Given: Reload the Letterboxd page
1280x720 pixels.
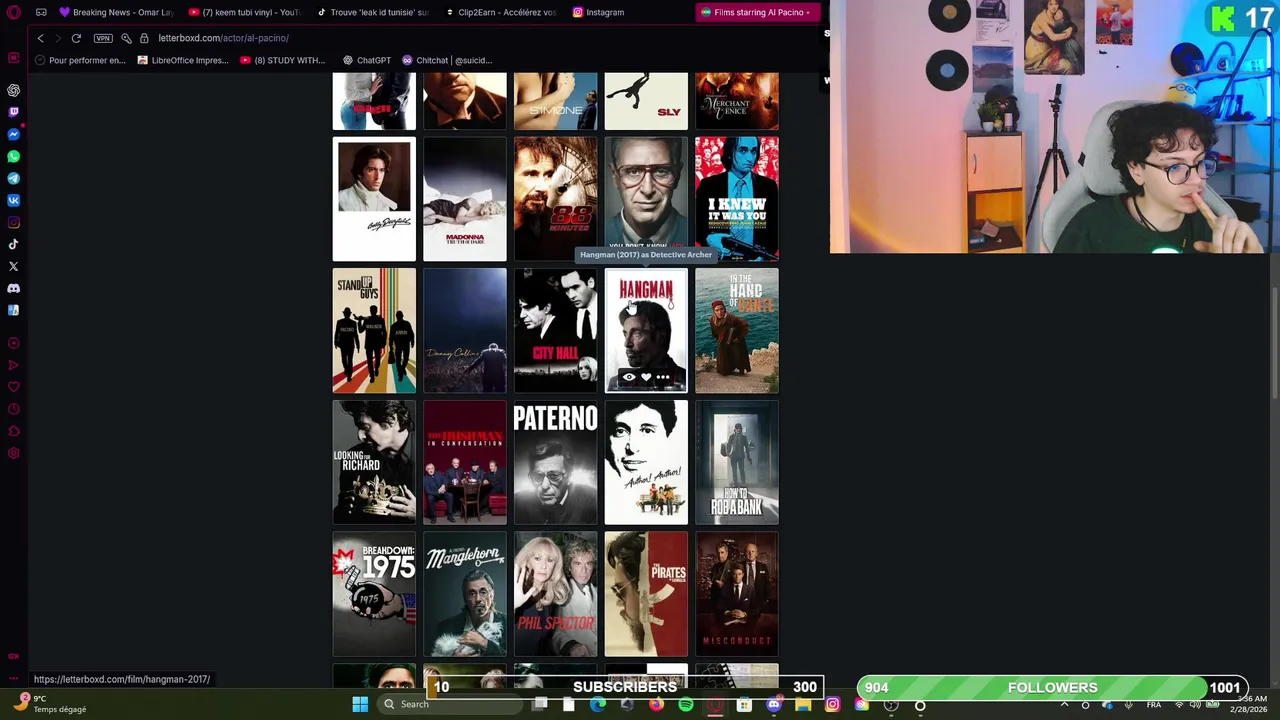Looking at the screenshot, I should (76, 38).
